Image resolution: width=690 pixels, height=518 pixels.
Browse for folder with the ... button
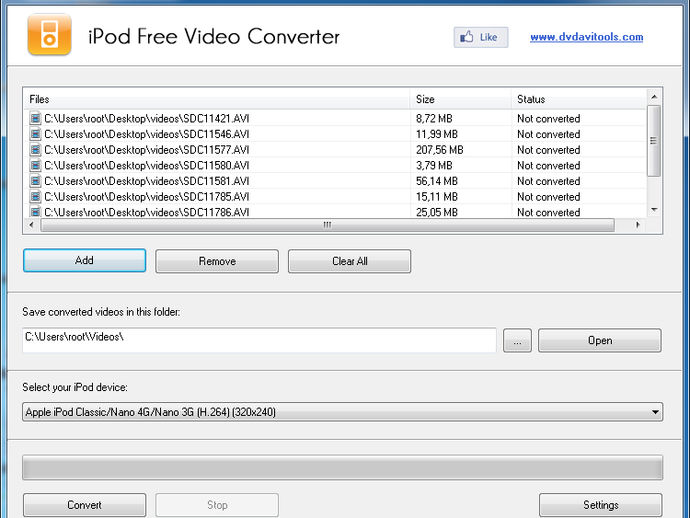[x=517, y=340]
